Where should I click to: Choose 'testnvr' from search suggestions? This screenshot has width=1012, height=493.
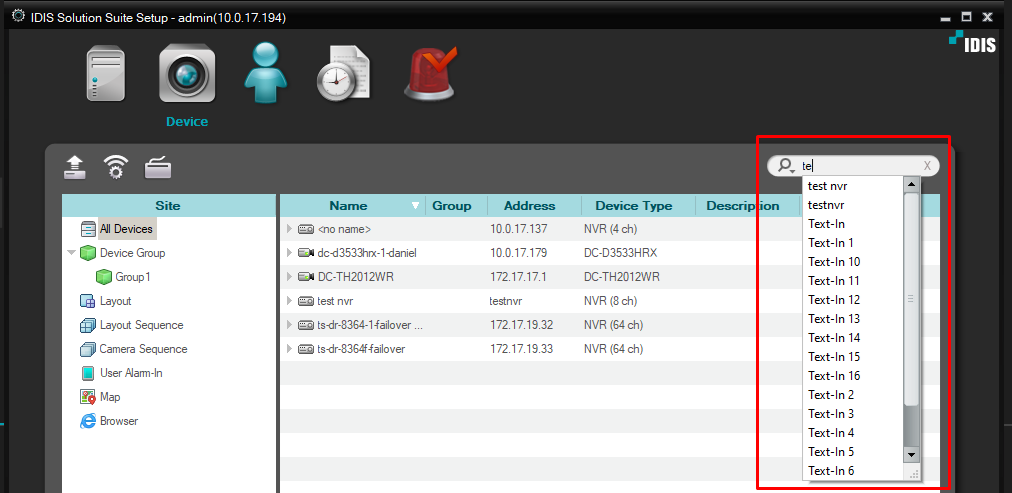tap(826, 205)
